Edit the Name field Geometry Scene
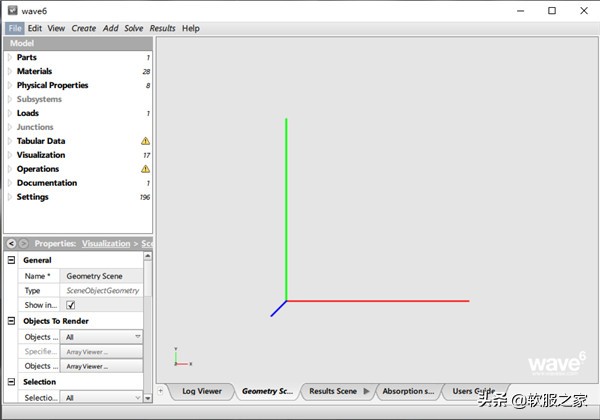The width and height of the screenshot is (600, 420). (x=101, y=276)
